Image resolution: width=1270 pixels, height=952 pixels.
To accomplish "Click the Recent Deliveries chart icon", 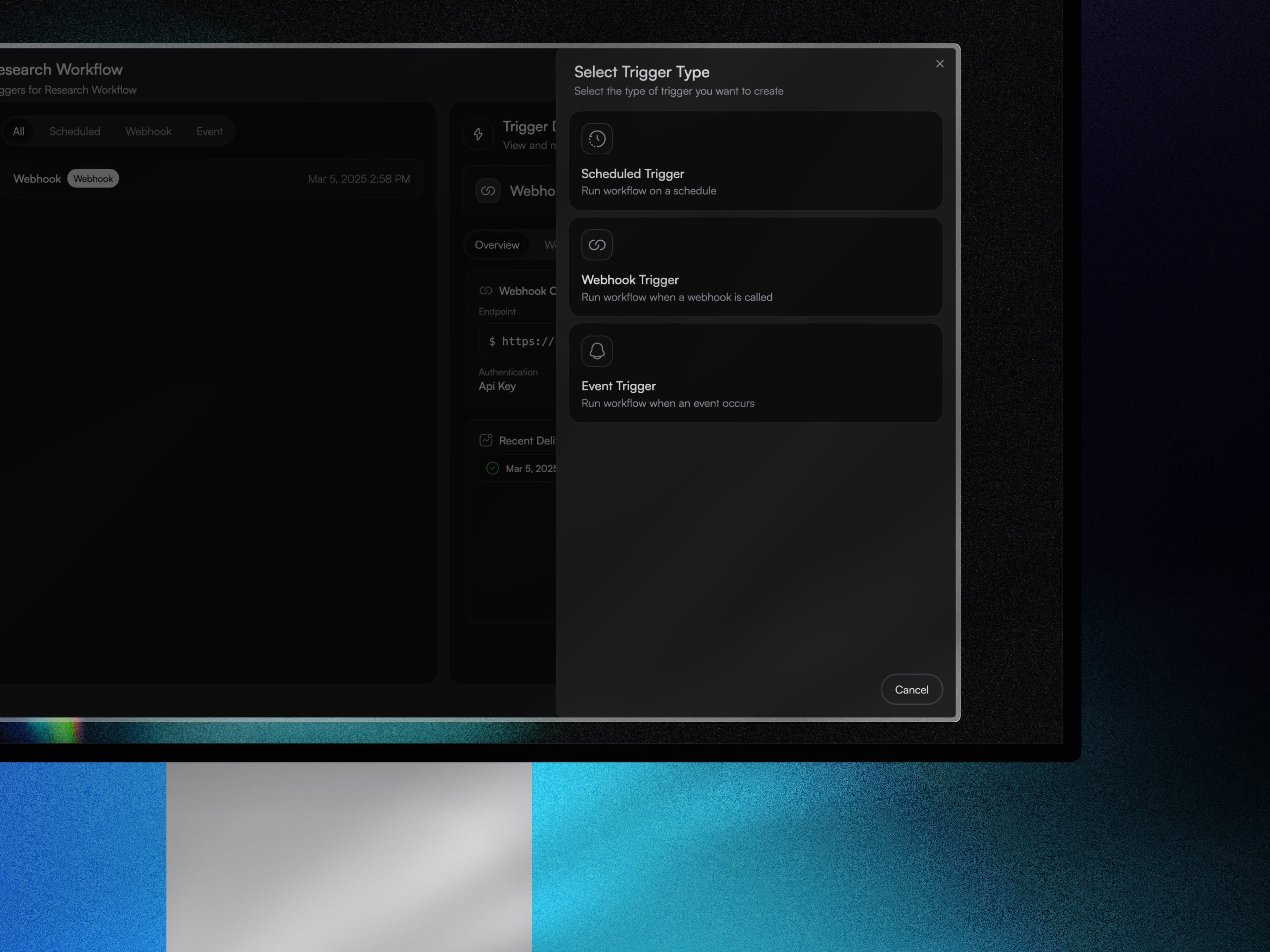I will [486, 440].
